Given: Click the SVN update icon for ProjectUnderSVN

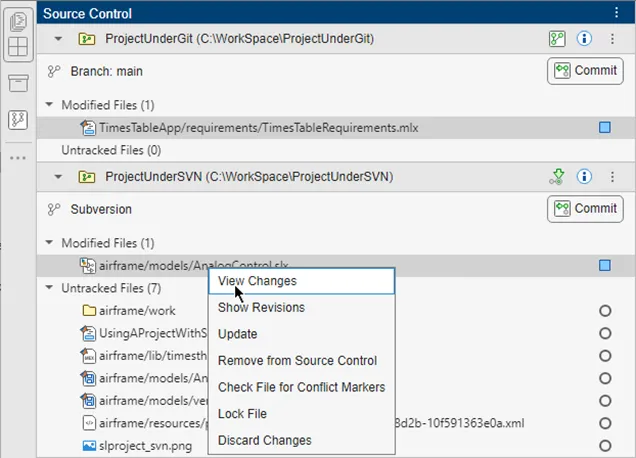Looking at the screenshot, I should click(x=557, y=177).
